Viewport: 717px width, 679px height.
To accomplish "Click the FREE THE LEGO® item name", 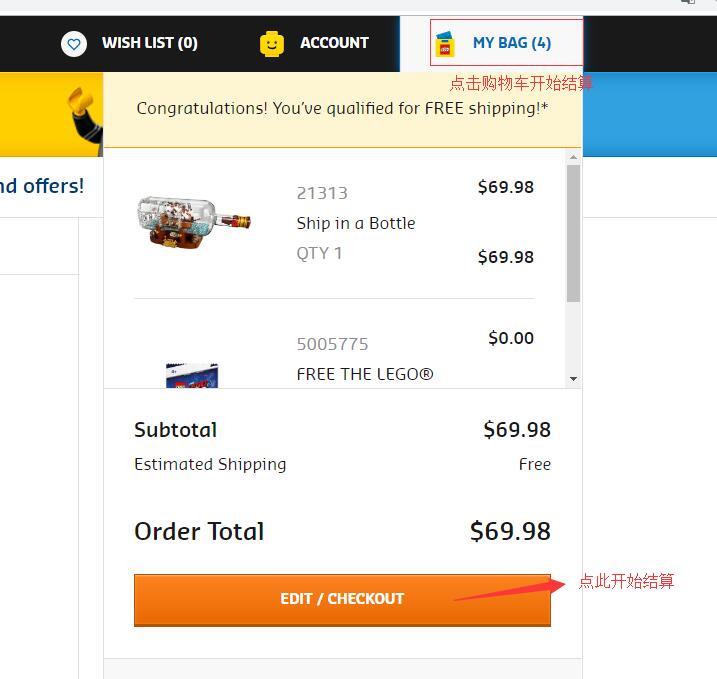I will coord(365,375).
